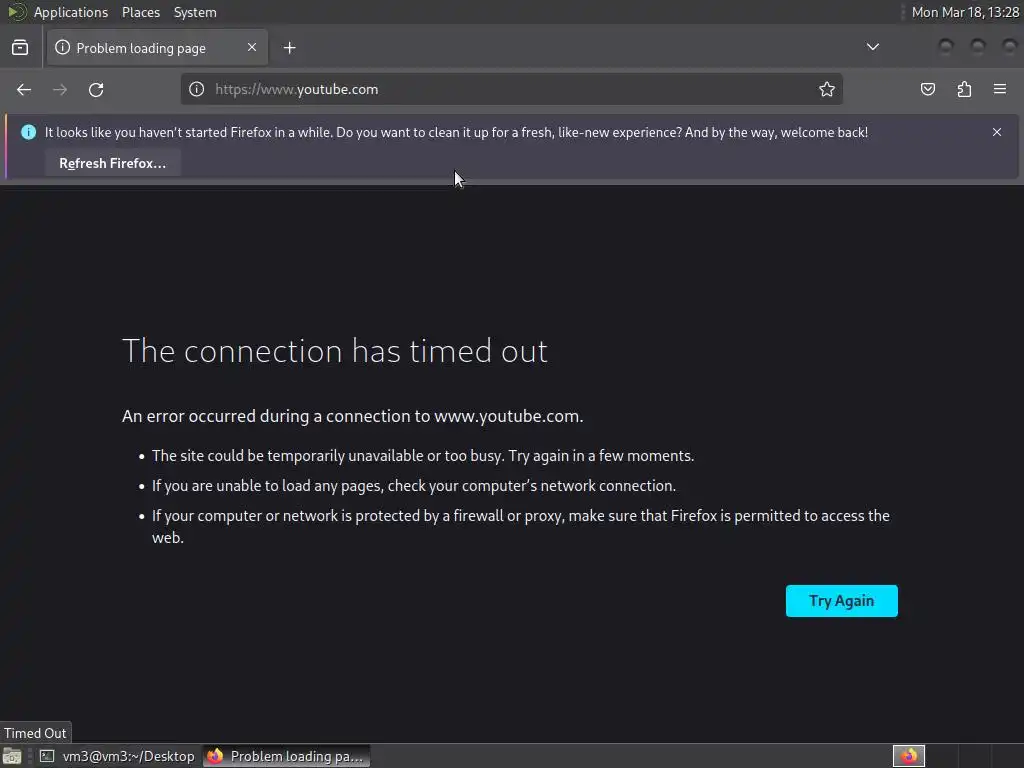Open a new tab with plus button
Screen dimensions: 1024x768
pos(289,48)
